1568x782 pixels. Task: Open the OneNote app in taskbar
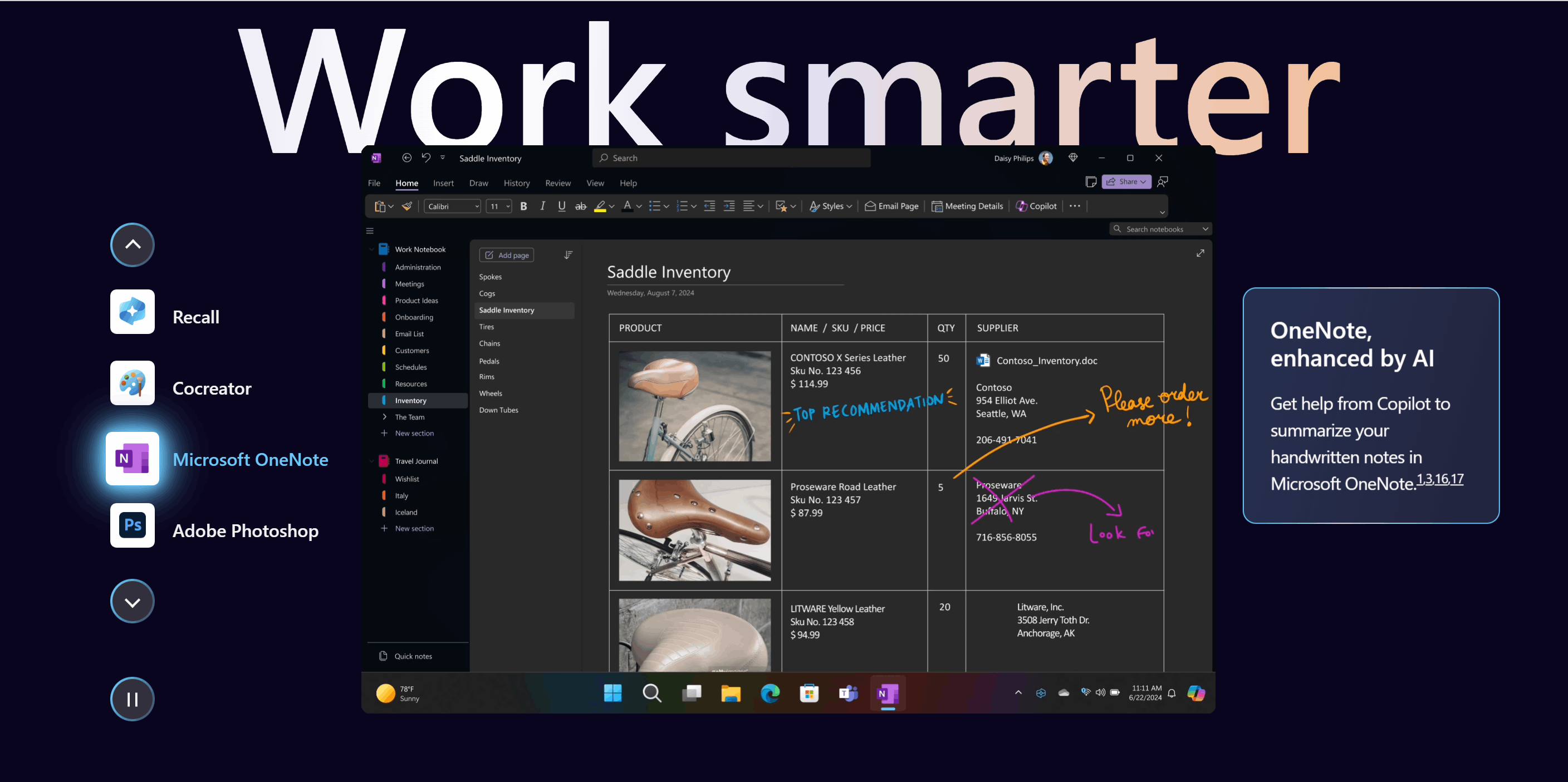[888, 693]
